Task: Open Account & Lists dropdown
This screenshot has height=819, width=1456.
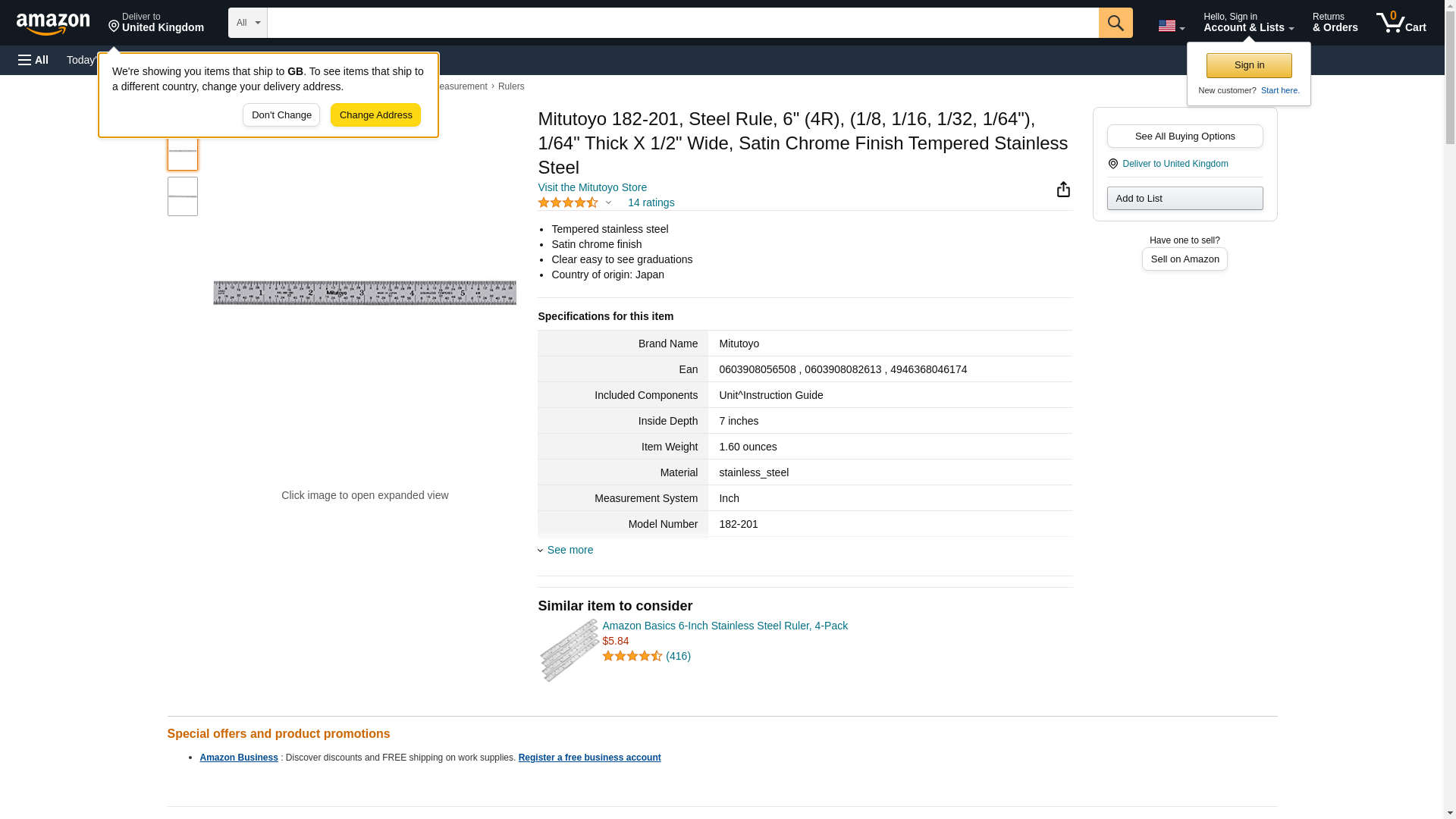Action: click(1248, 23)
